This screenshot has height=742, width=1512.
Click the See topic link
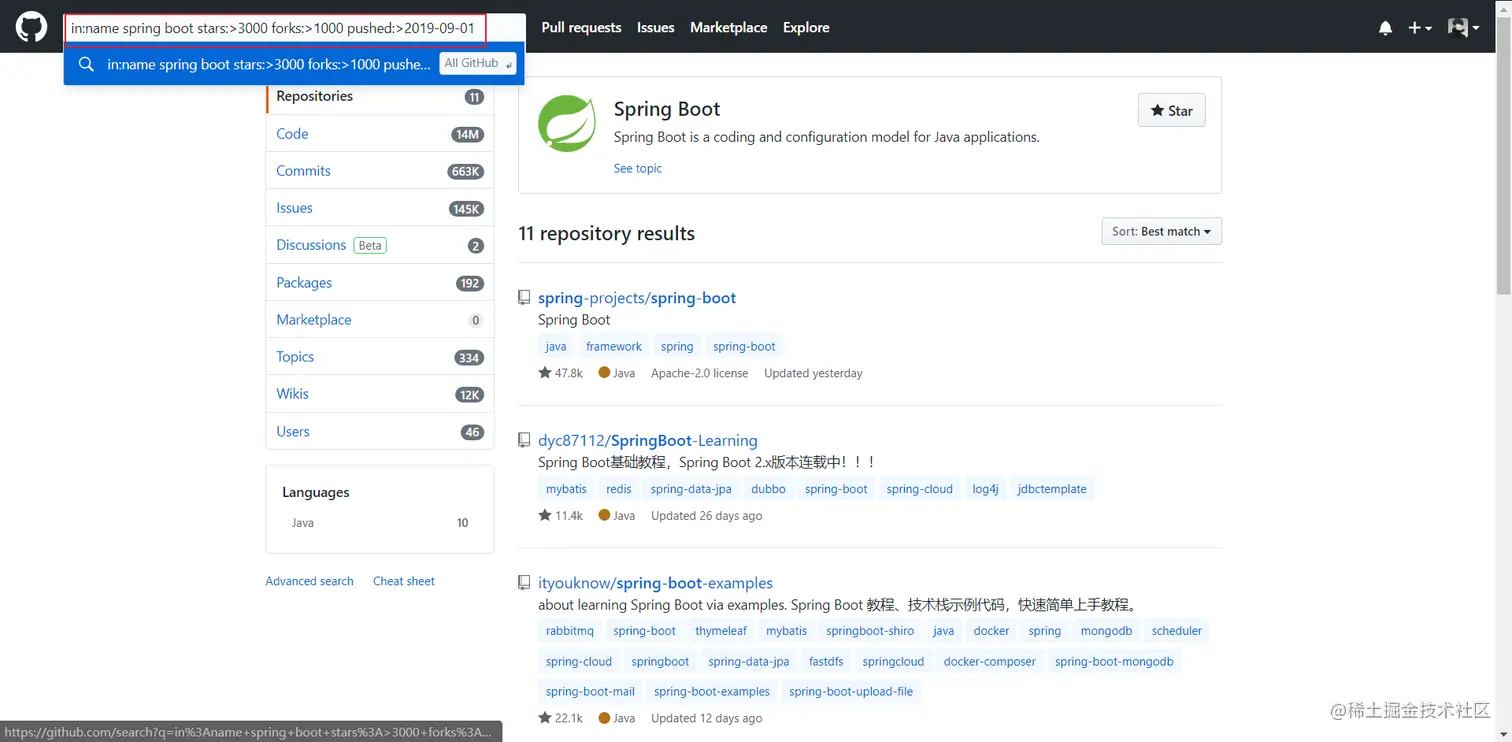(638, 168)
